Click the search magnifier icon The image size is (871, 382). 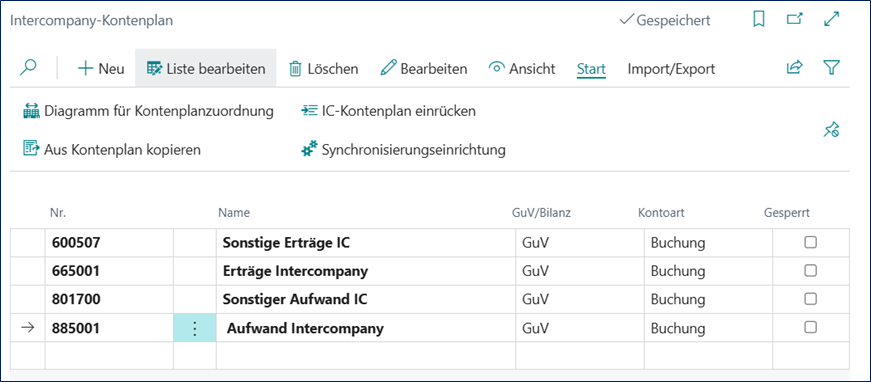(28, 68)
